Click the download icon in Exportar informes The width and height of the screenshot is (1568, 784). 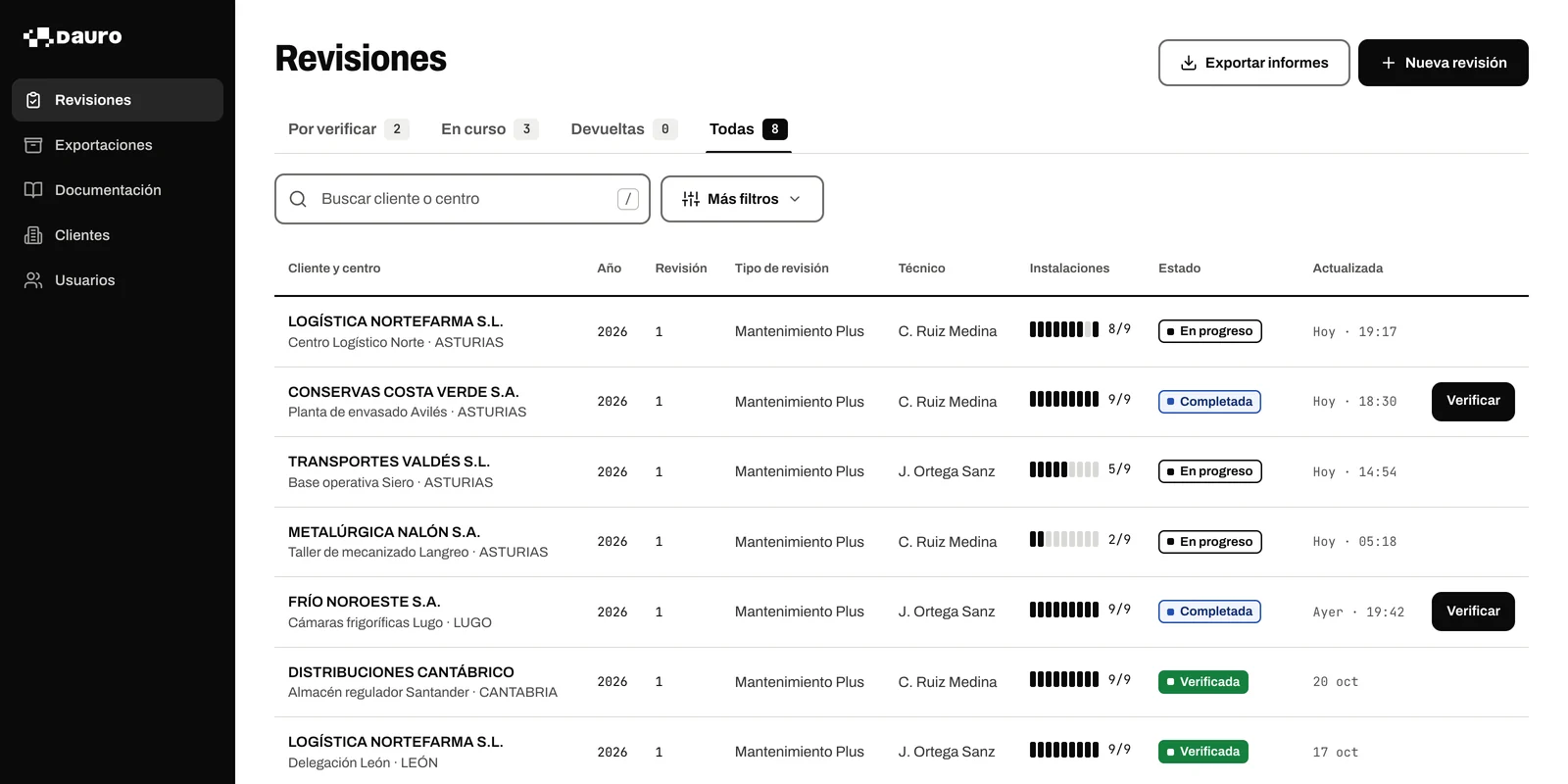(1189, 63)
